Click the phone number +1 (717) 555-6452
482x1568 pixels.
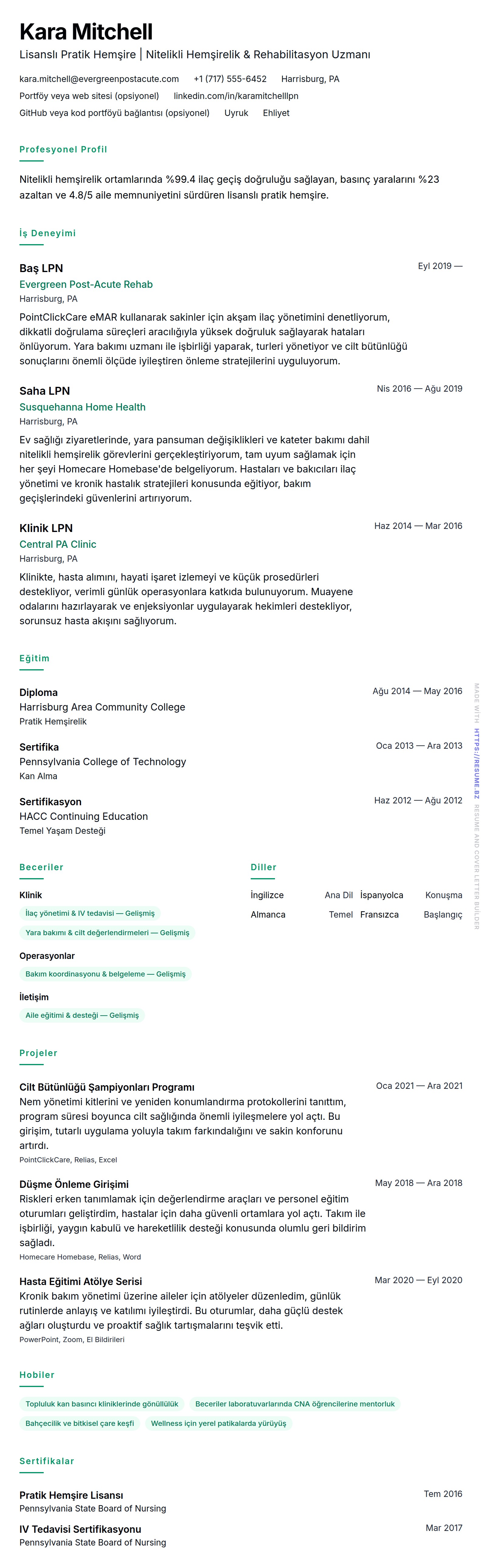[230, 79]
